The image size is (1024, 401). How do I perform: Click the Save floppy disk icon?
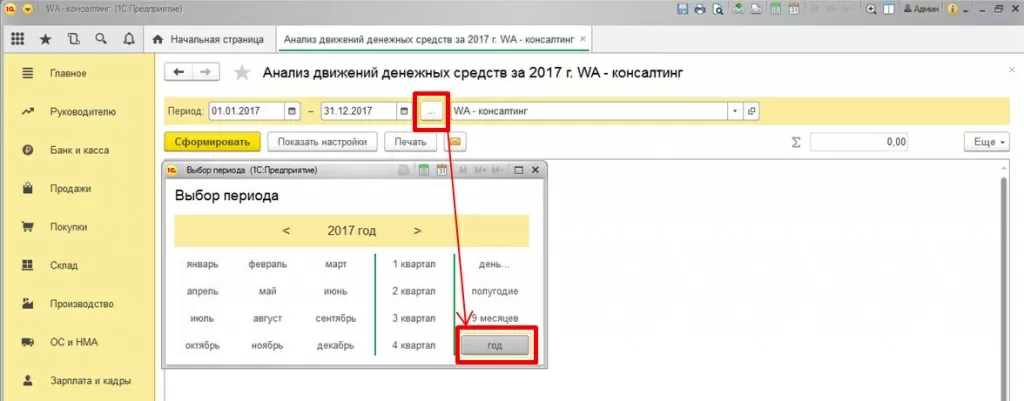point(683,9)
